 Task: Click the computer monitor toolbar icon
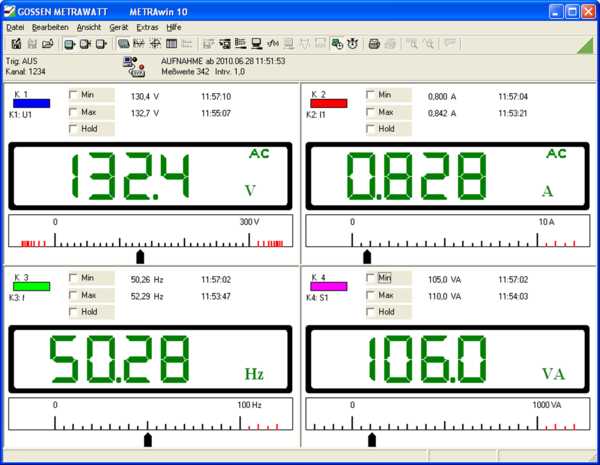click(257, 44)
